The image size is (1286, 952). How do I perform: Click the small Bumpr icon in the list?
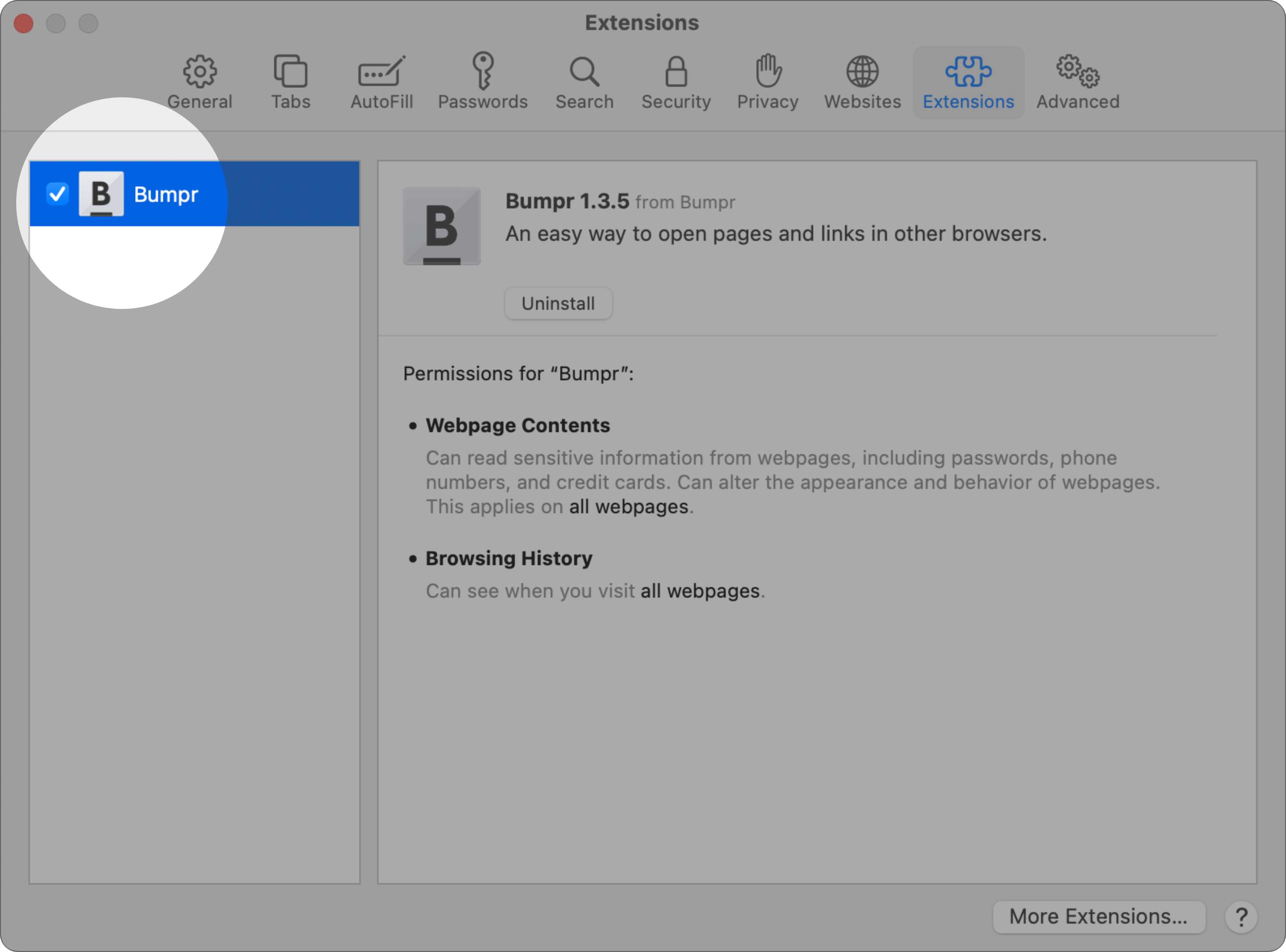pyautogui.click(x=101, y=194)
